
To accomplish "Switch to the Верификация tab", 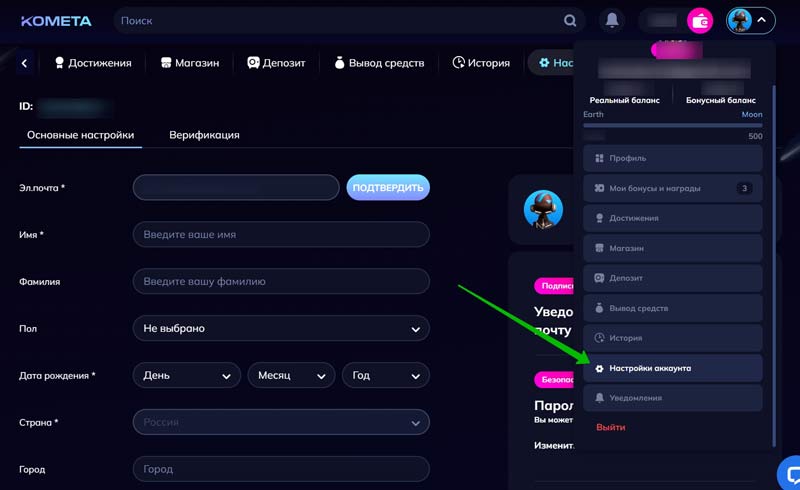I will point(204,135).
